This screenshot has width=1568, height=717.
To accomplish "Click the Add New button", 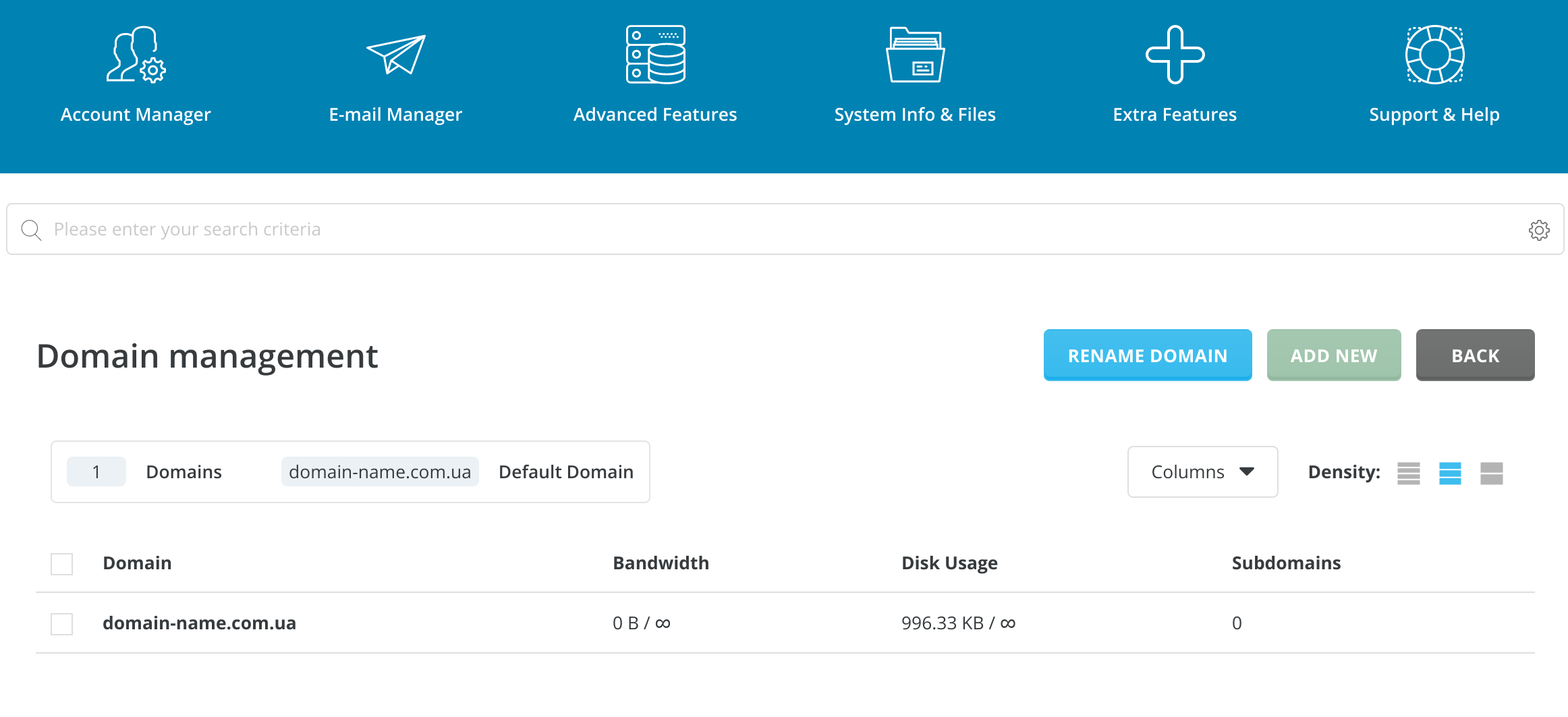I will pyautogui.click(x=1334, y=355).
